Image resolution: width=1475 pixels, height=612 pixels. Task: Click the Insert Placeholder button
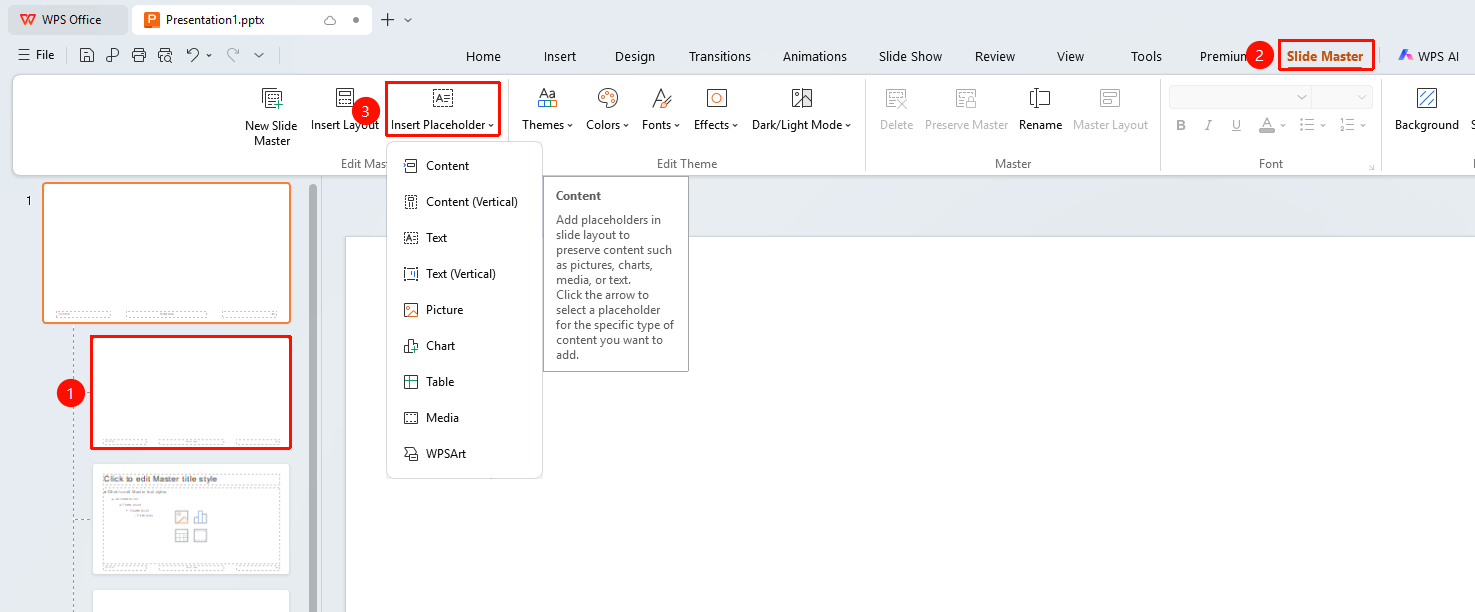point(443,110)
